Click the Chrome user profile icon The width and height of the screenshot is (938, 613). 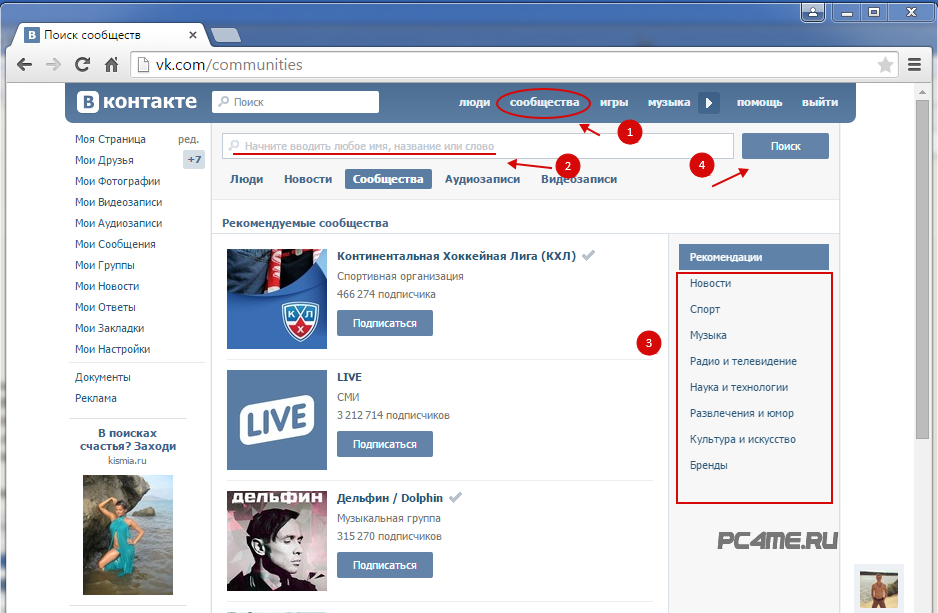[813, 12]
